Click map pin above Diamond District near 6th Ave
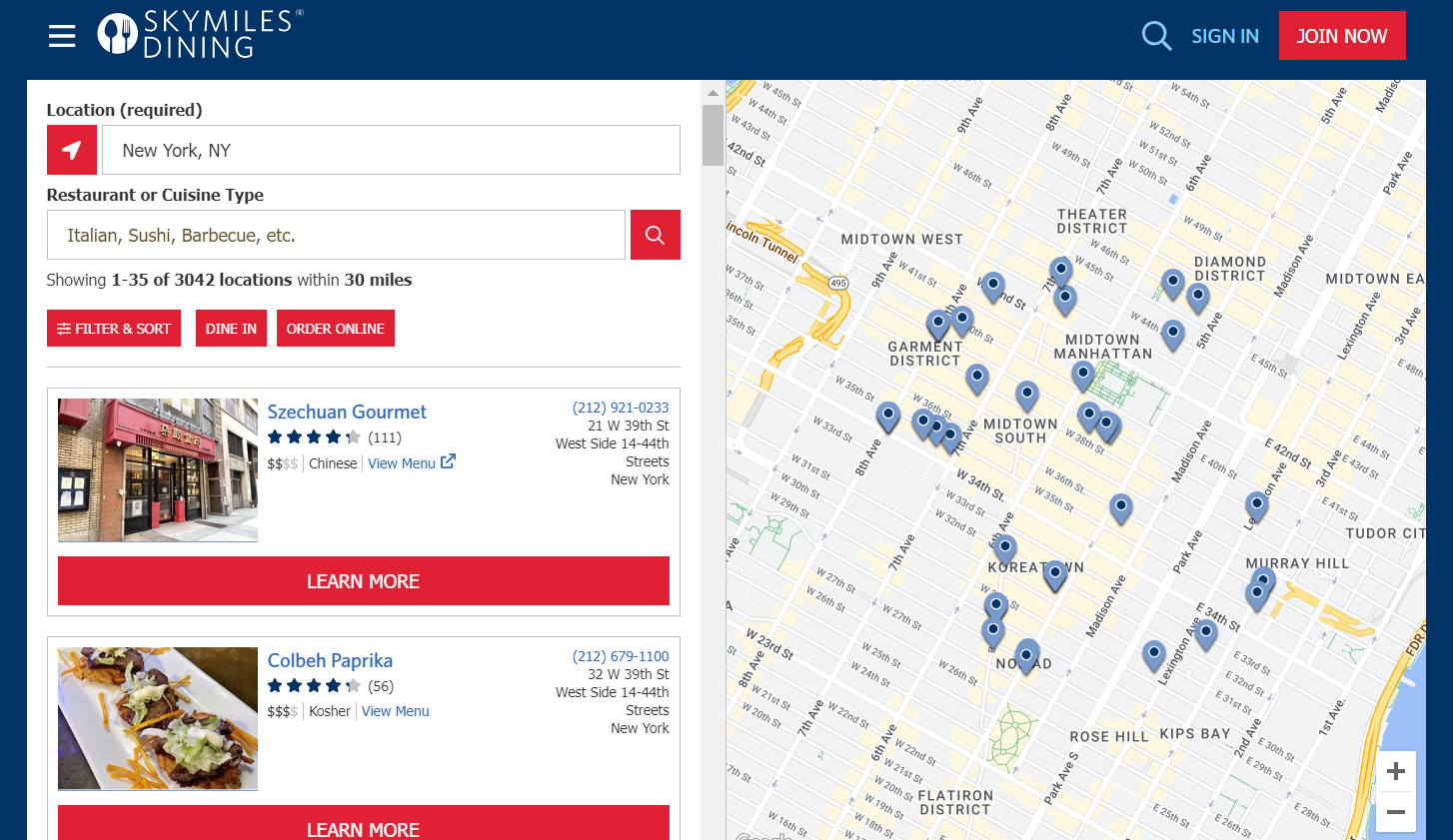Viewport: 1453px width, 840px height. point(1173,283)
